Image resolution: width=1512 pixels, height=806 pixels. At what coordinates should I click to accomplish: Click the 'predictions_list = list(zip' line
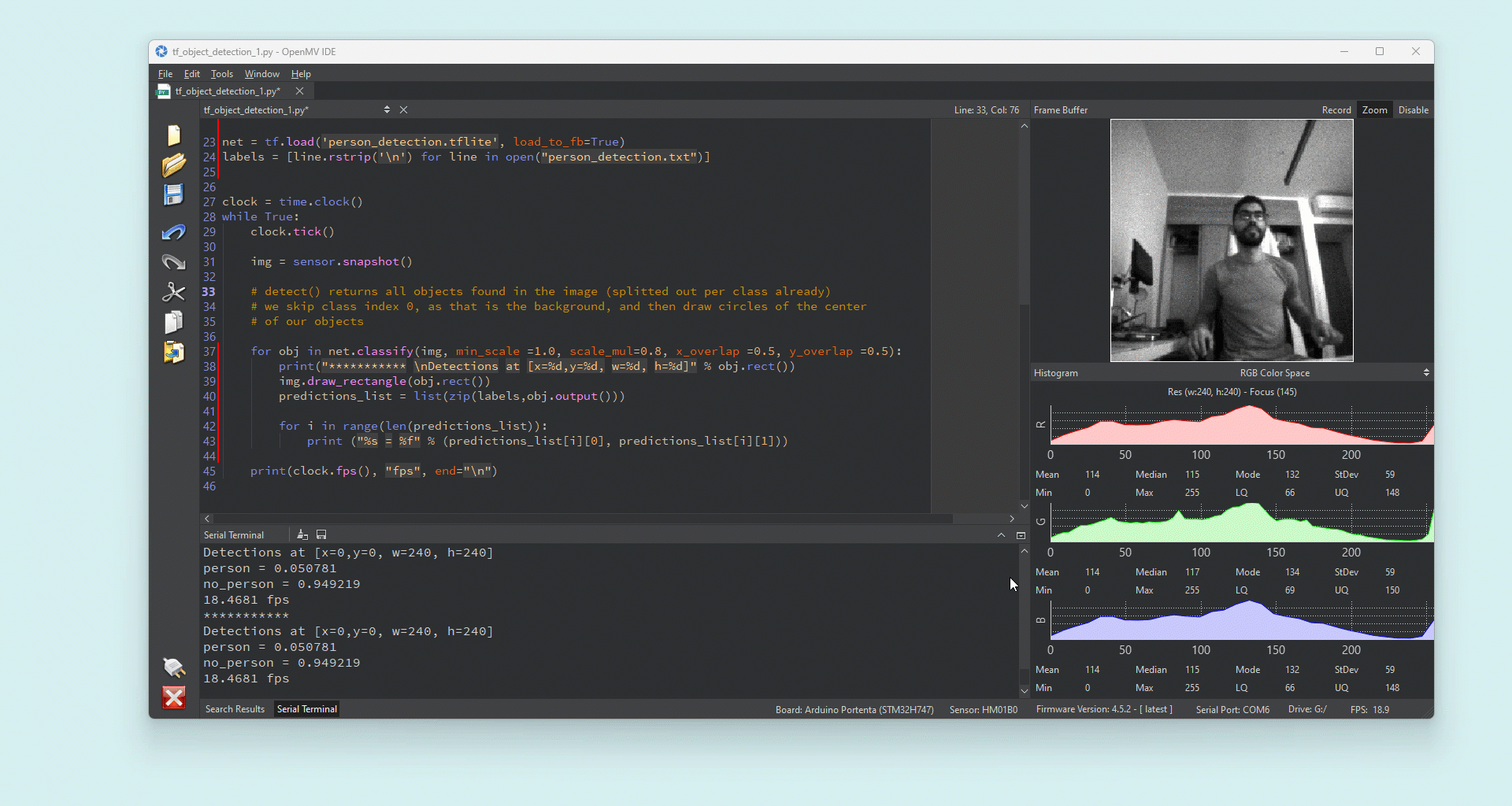tap(451, 396)
